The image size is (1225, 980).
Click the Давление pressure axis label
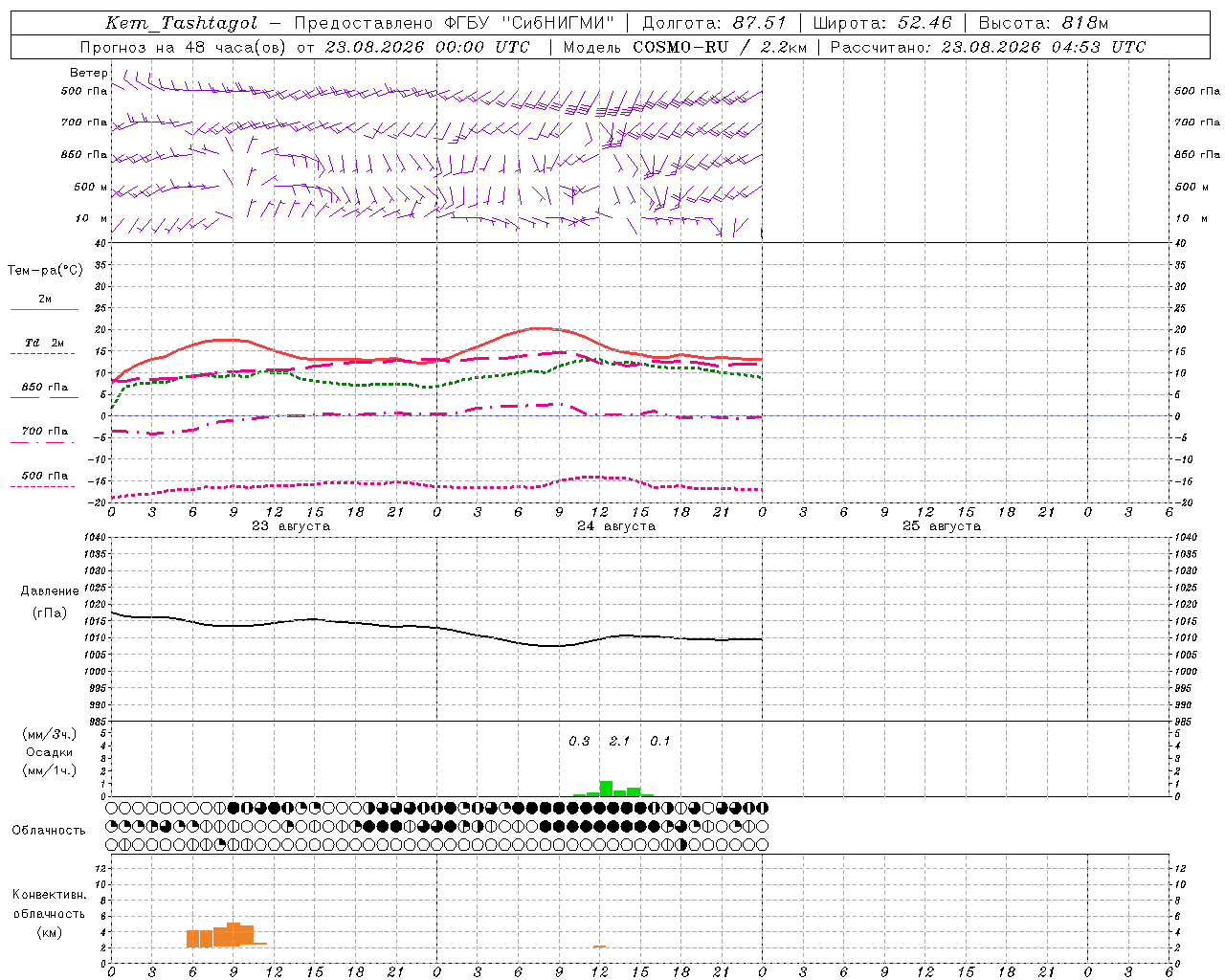click(50, 590)
